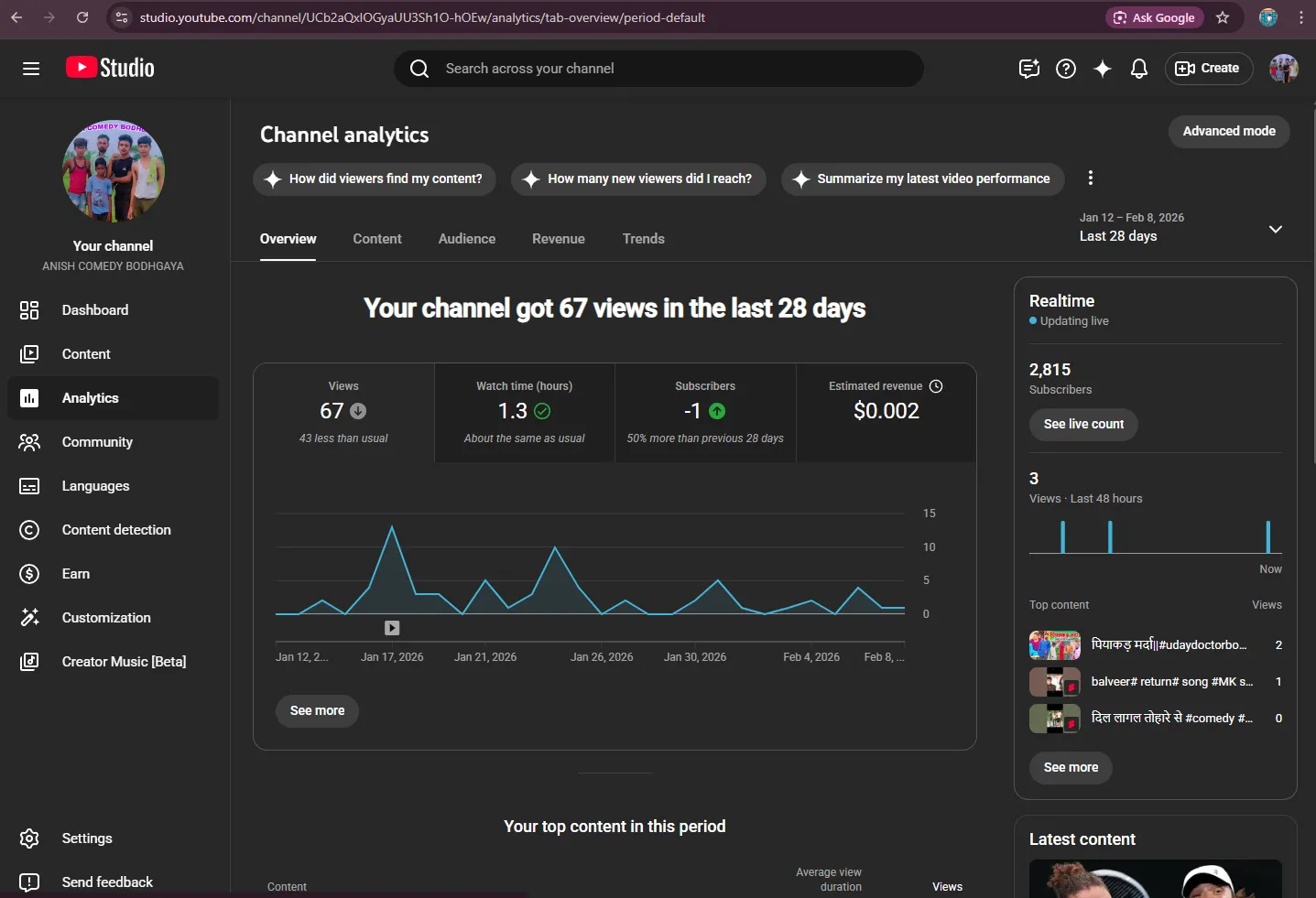The width and height of the screenshot is (1316, 898).
Task: Open more suggestions three-dot menu
Action: tap(1090, 179)
